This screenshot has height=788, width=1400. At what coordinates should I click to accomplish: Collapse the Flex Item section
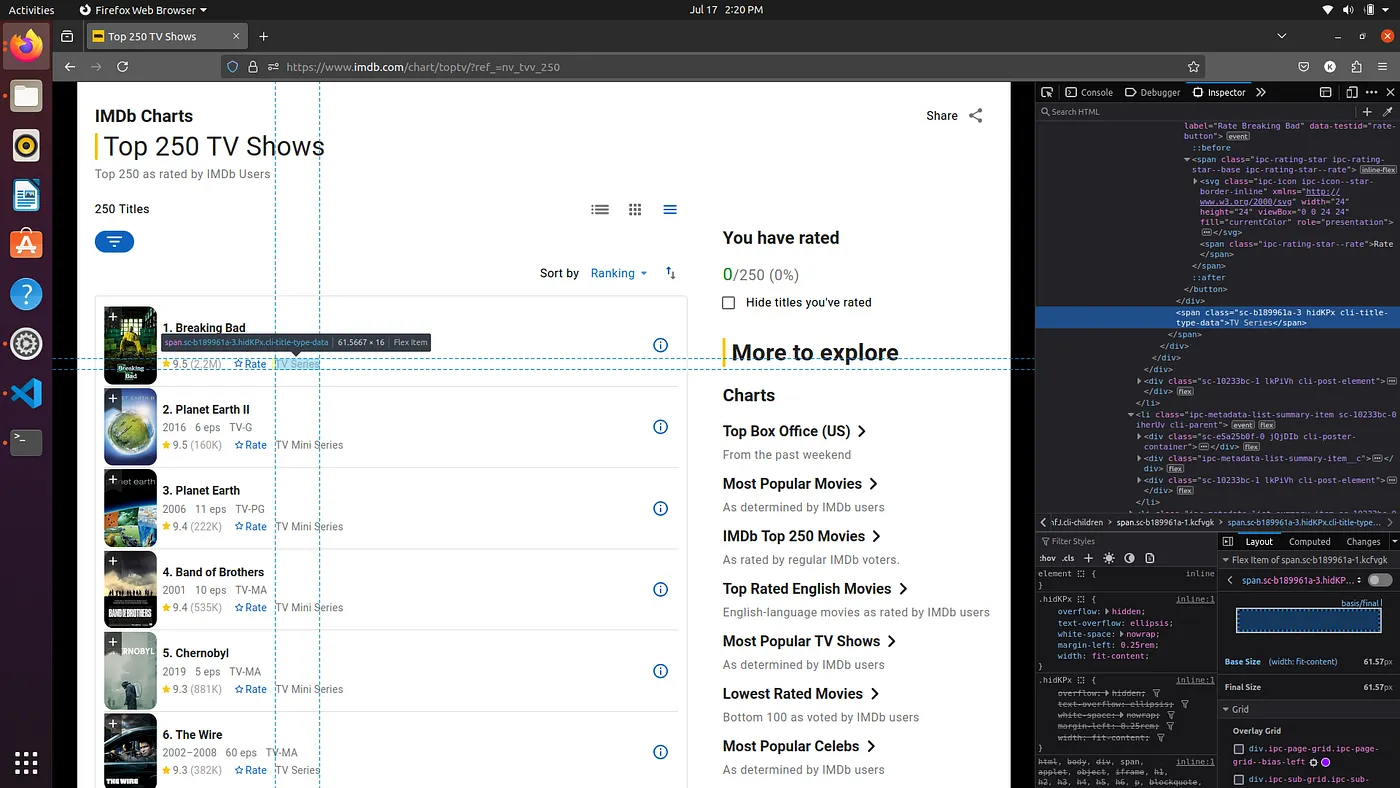pyautogui.click(x=1227, y=560)
